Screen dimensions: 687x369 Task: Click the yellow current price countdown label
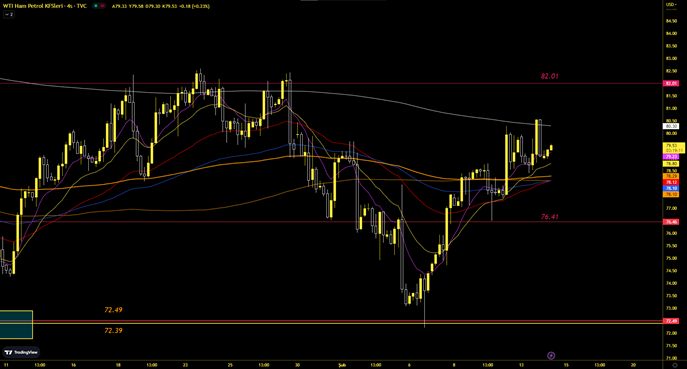pos(674,148)
